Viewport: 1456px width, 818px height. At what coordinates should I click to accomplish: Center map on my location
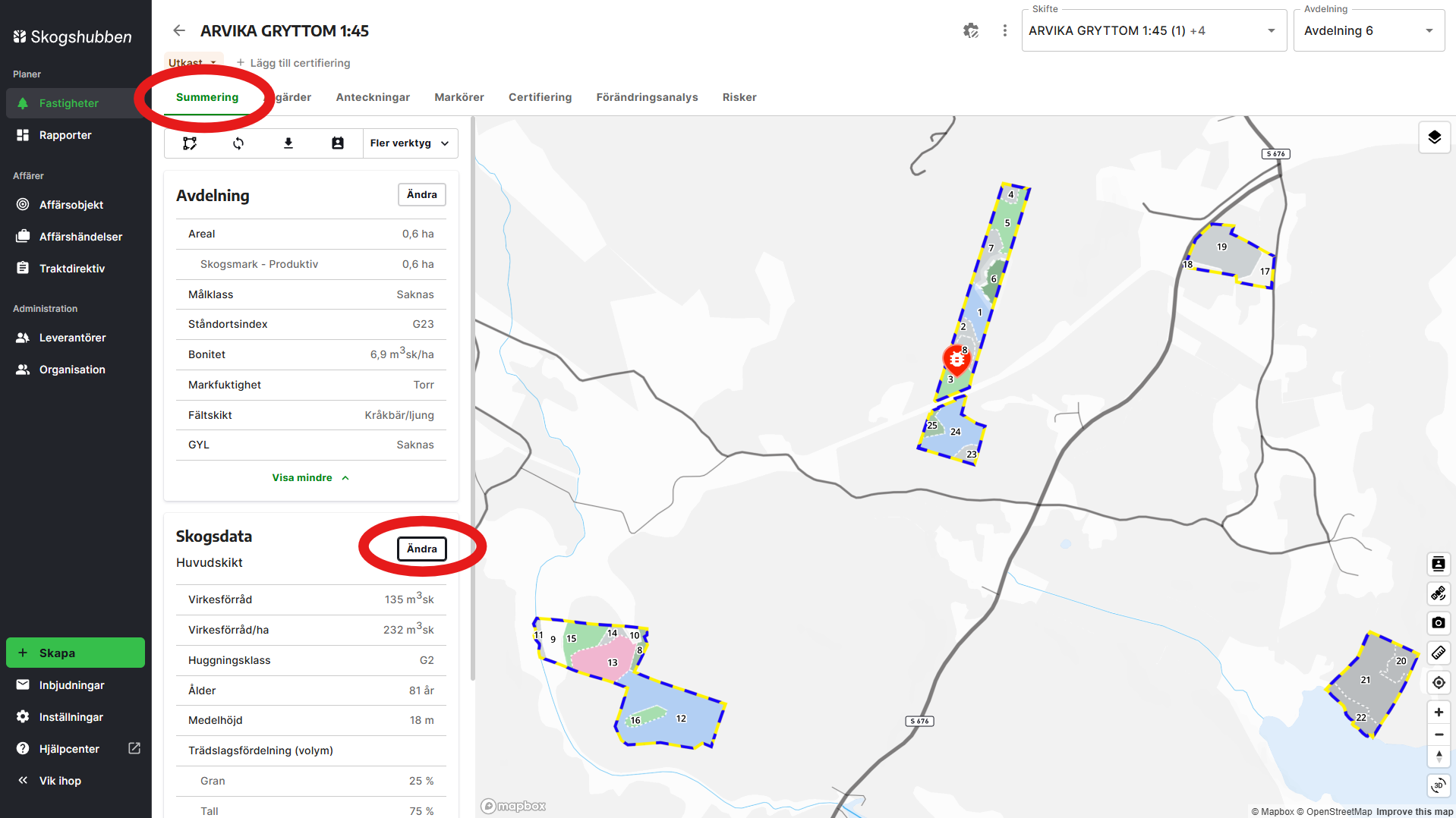pyautogui.click(x=1439, y=683)
